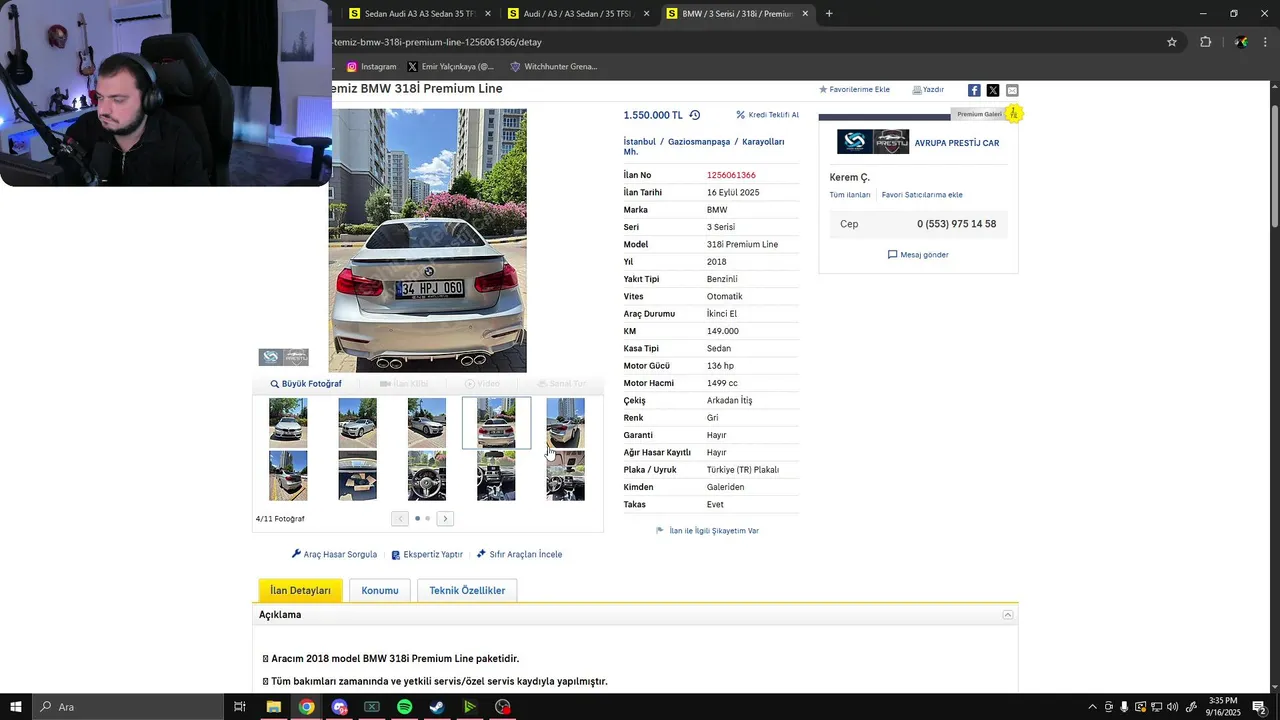Screen dimensions: 1280x720
Task: Click the AVRUPA PRESTİJ CAR store name
Action: tap(957, 143)
